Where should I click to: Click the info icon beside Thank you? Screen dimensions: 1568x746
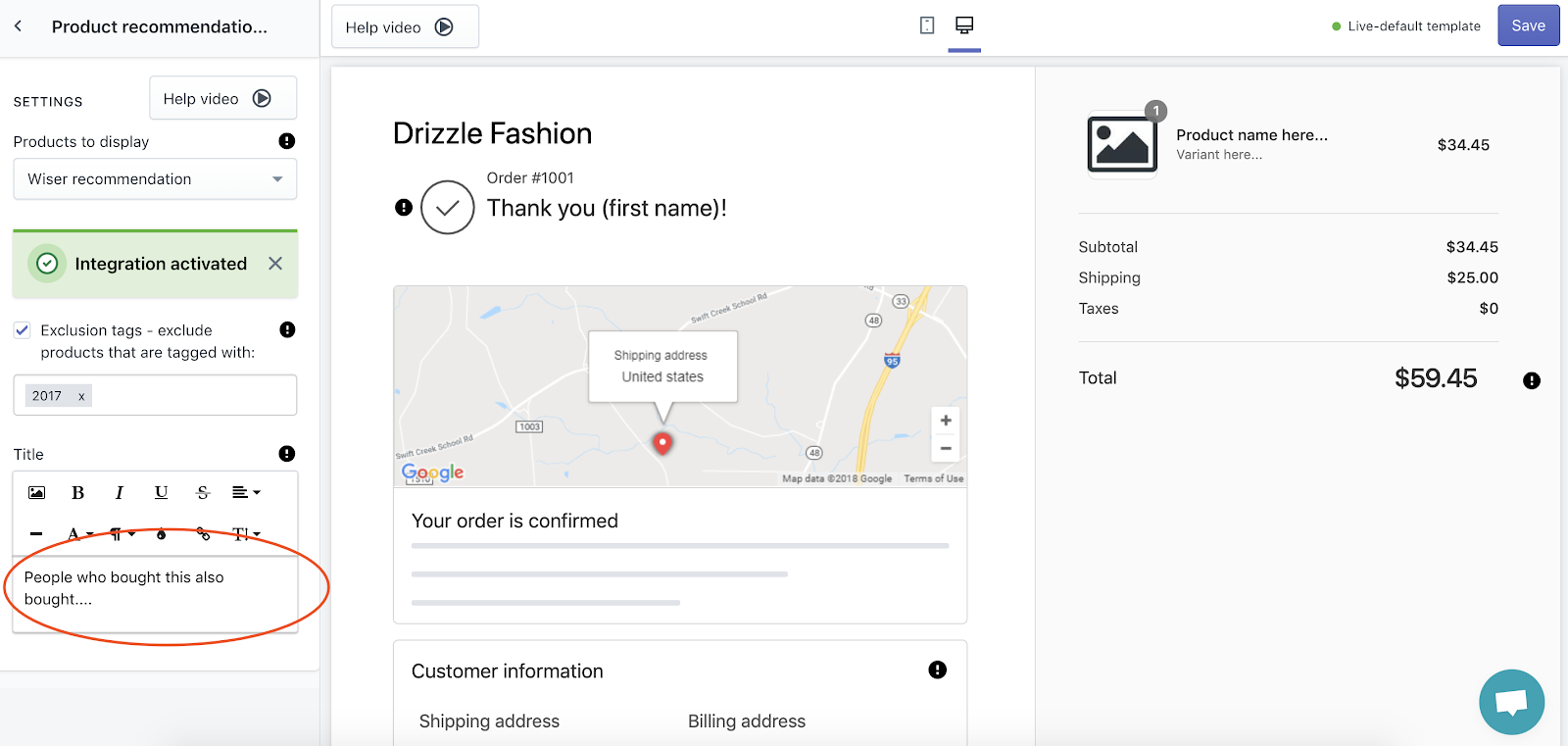coord(404,207)
